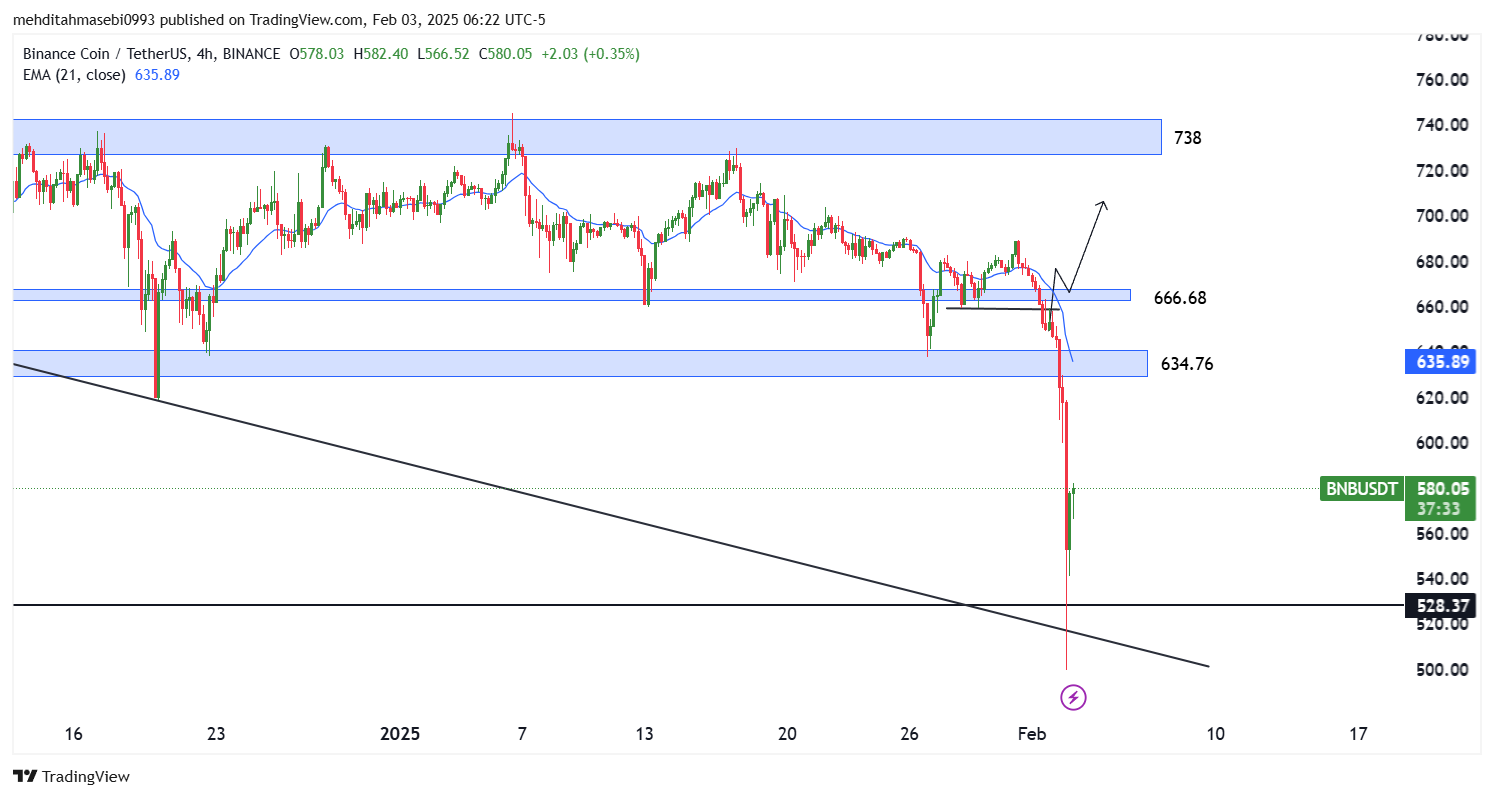The width and height of the screenshot is (1494, 798).
Task: Click the 23 date on time axis
Action: click(216, 734)
